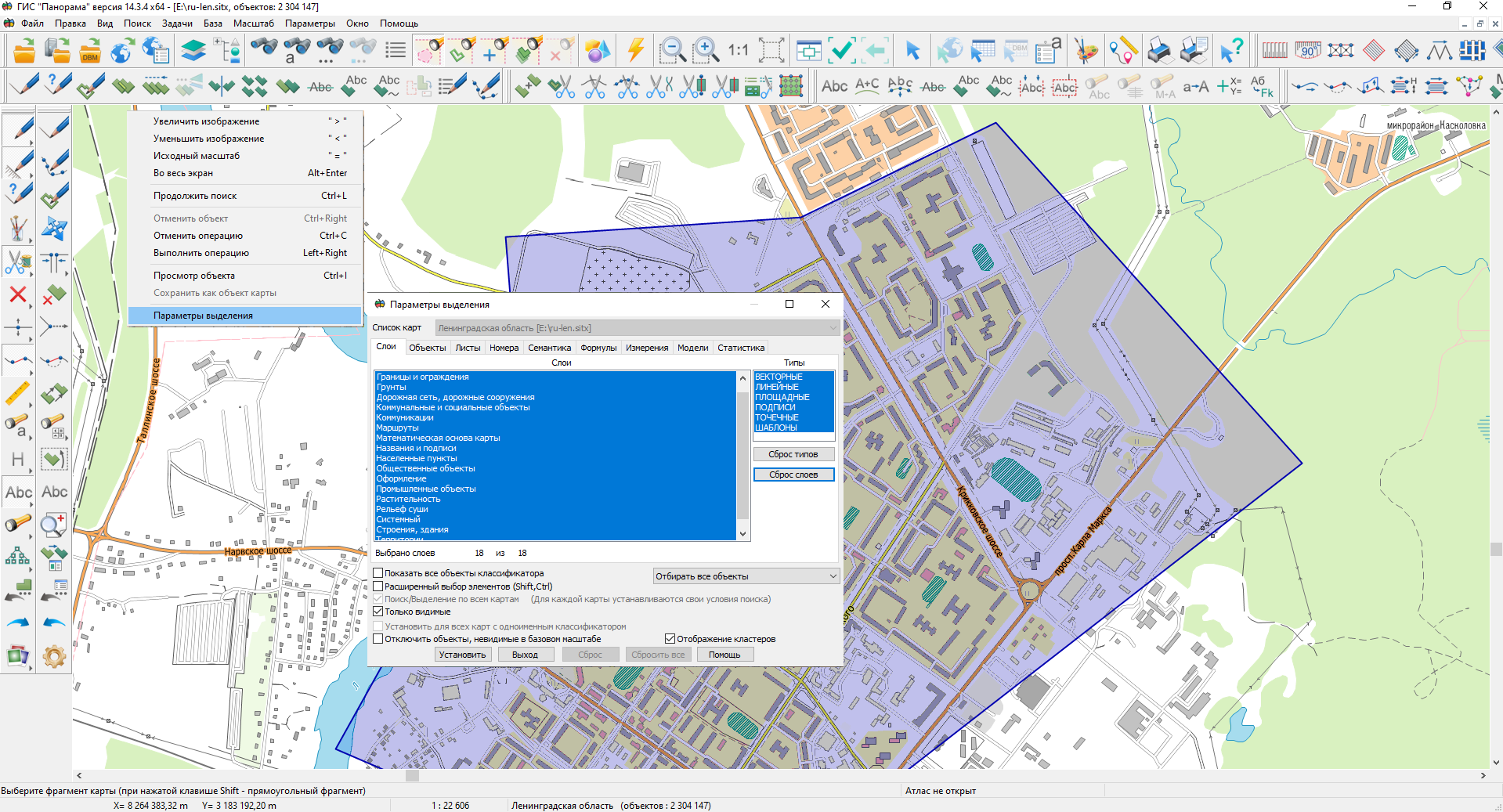Screen dimensions: 1503x812
Task: Click the layers stack icon in toolbar
Action: pos(193,51)
